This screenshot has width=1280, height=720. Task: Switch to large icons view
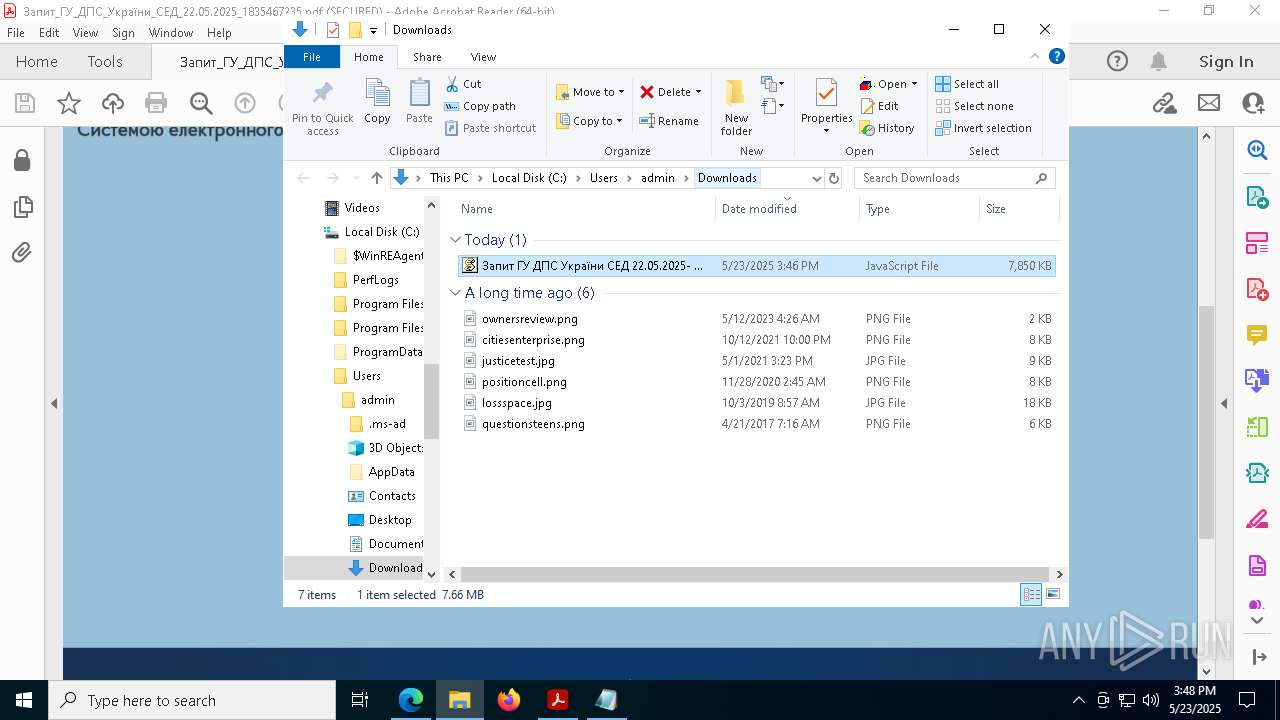coord(1052,594)
